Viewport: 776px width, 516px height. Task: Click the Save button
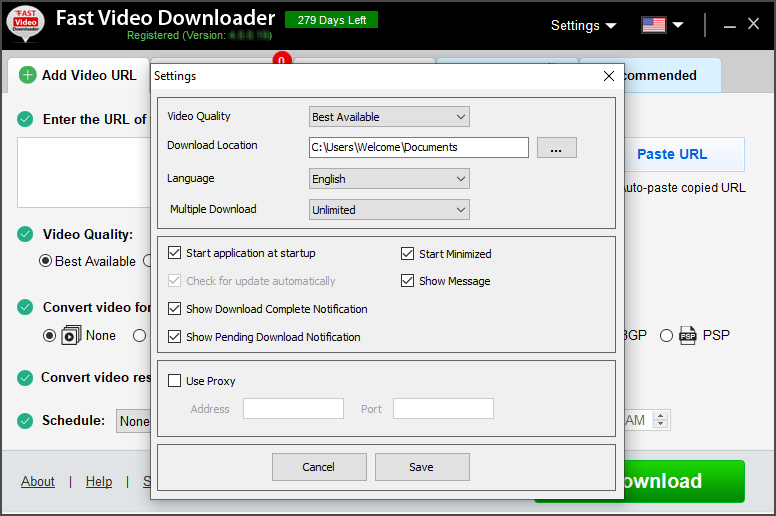pyautogui.click(x=422, y=467)
